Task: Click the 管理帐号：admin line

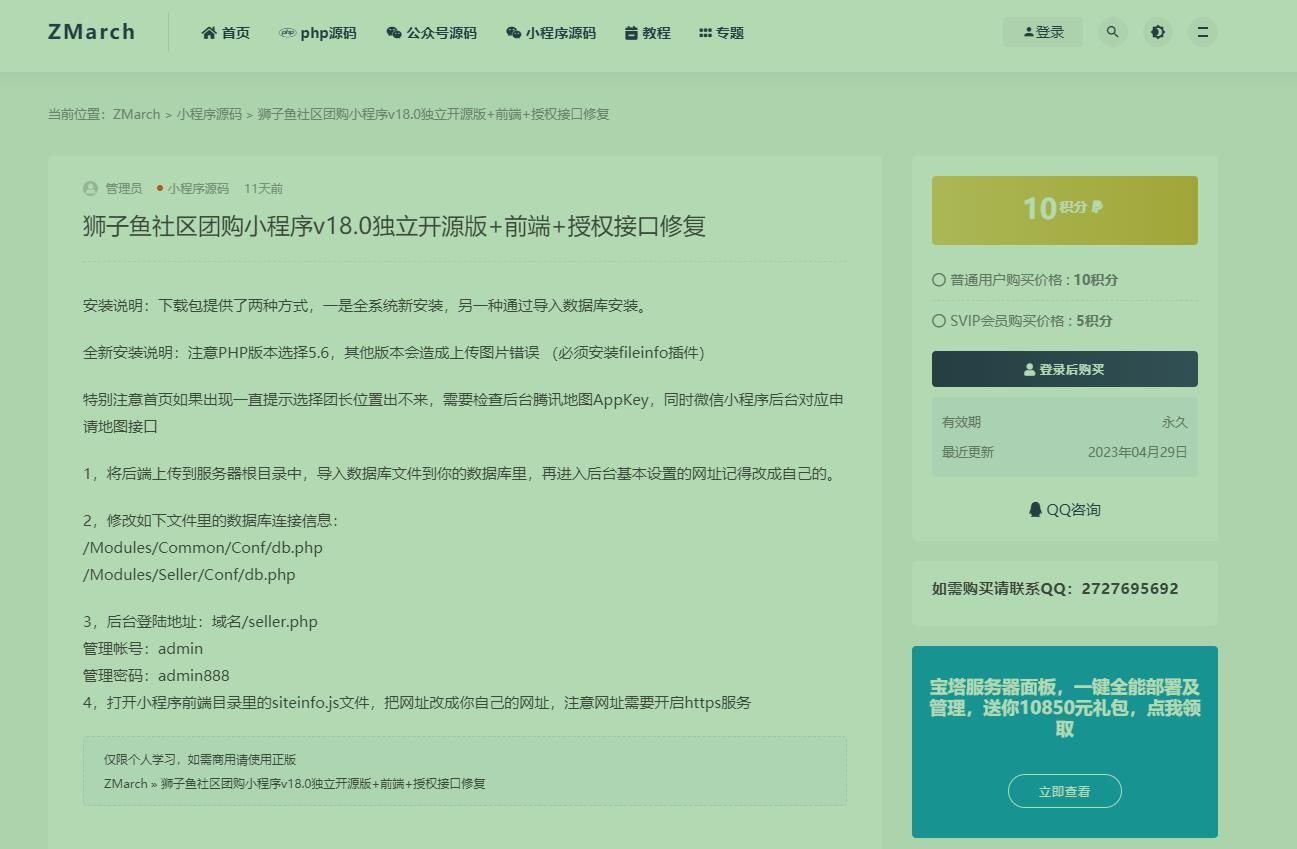Action: tap(143, 649)
